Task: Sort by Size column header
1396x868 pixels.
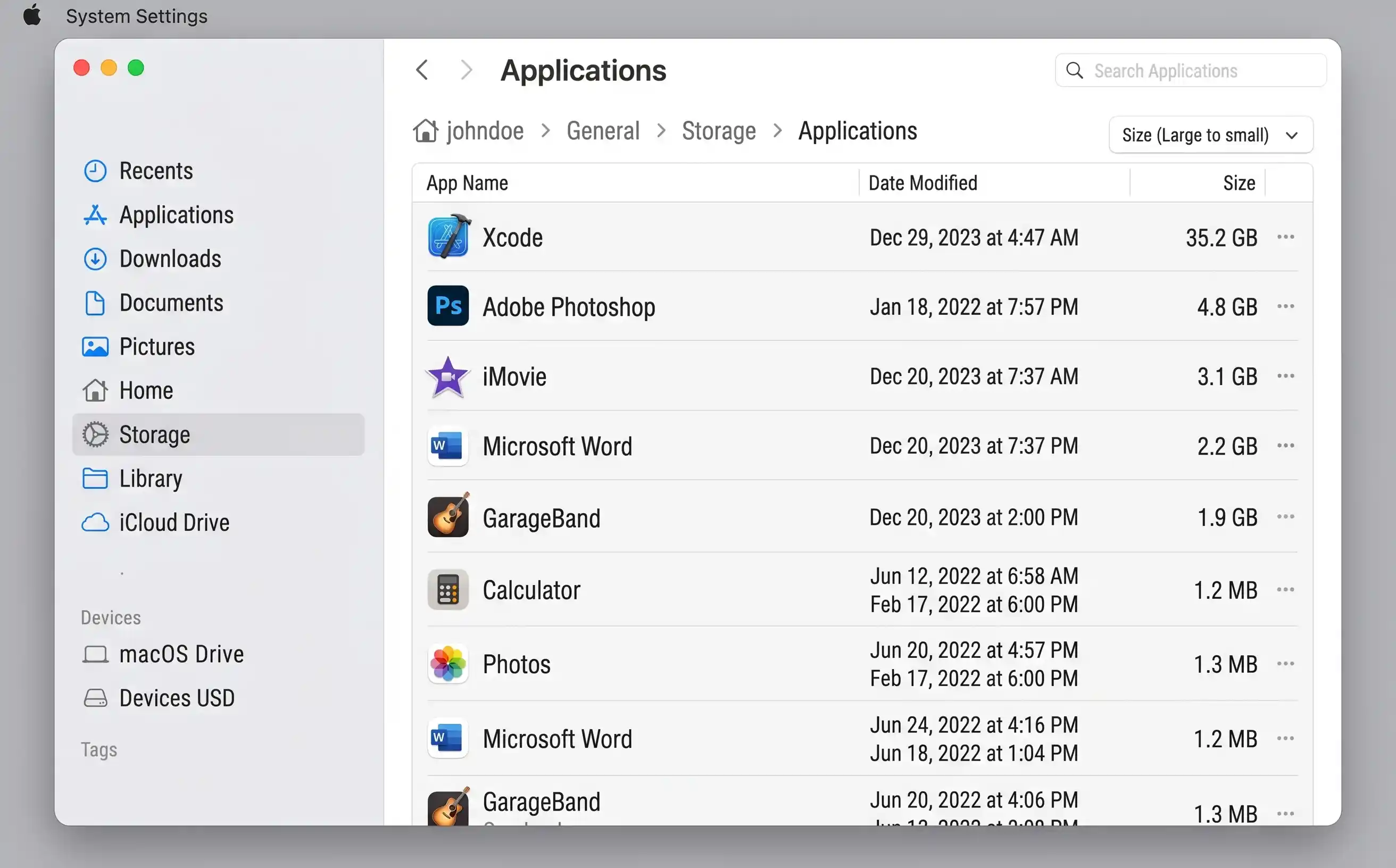Action: pyautogui.click(x=1239, y=183)
